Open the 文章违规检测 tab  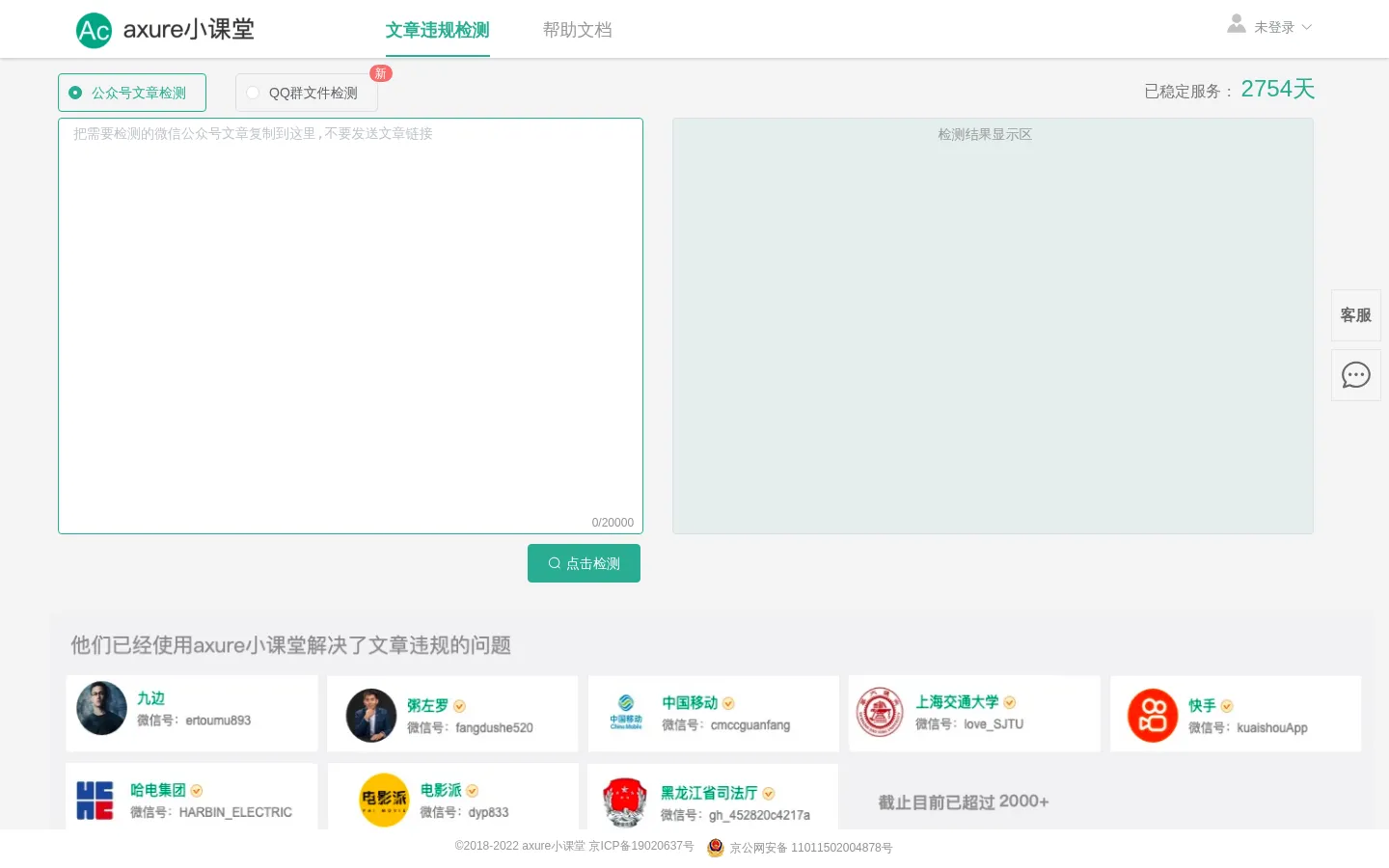point(438,30)
